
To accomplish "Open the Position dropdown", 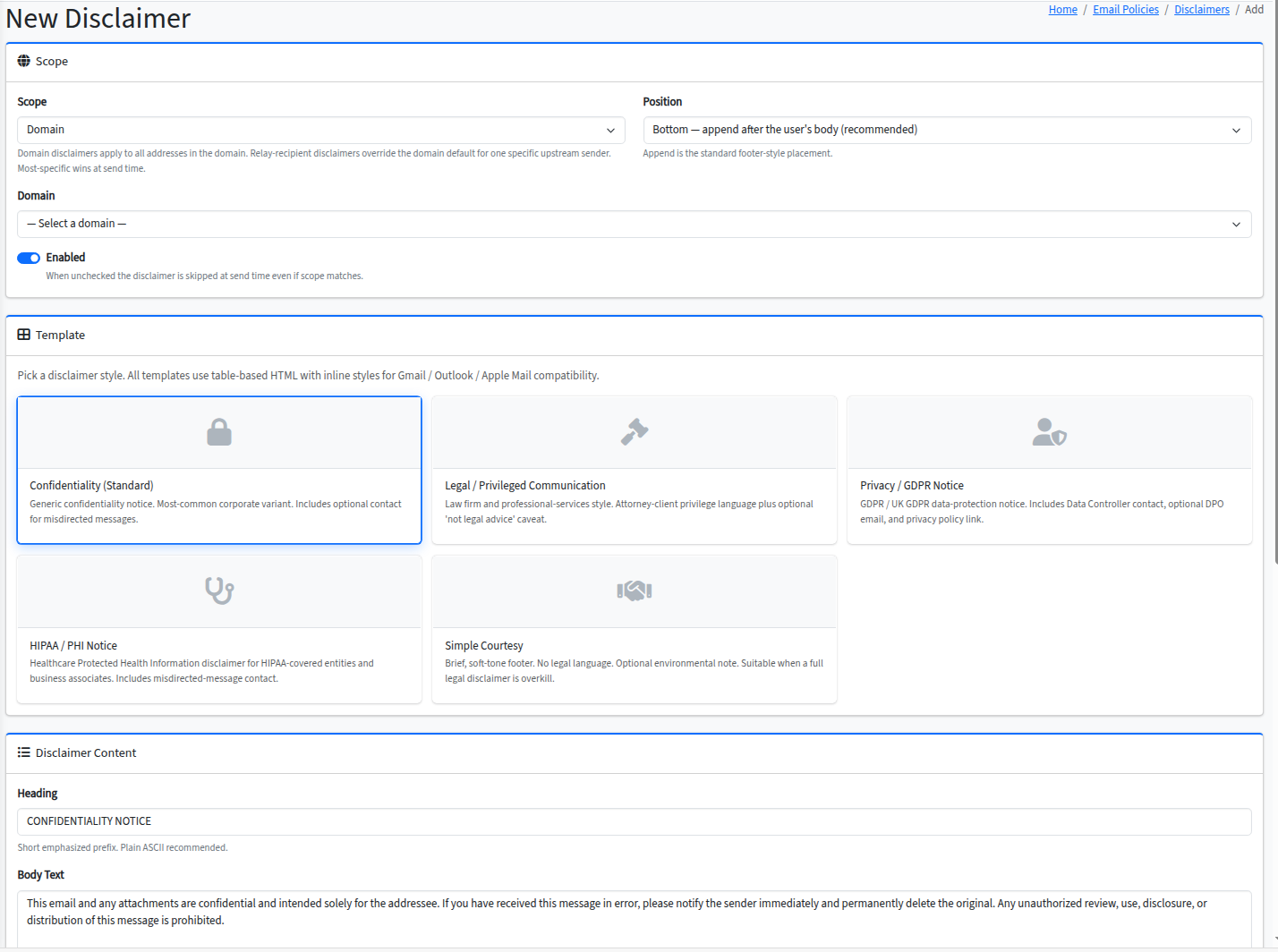I will pos(947,130).
